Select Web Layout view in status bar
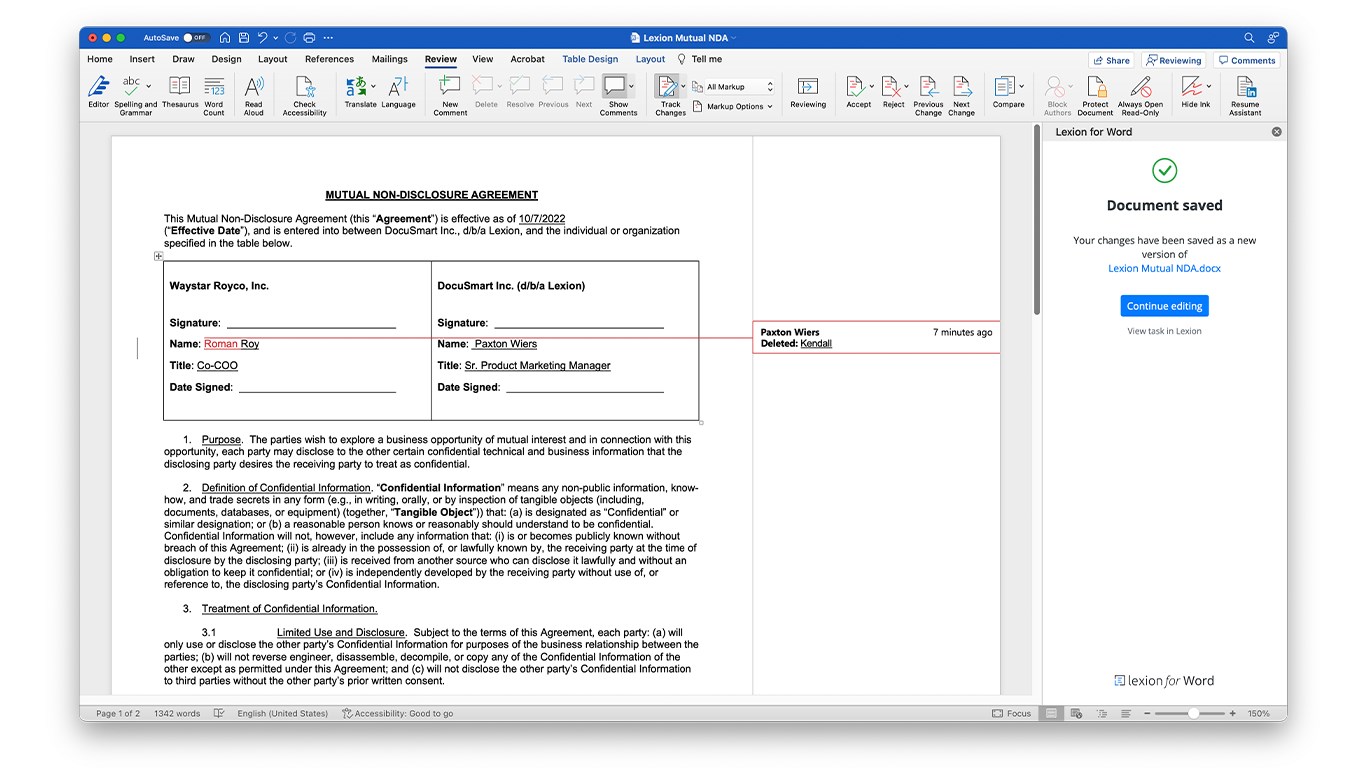The width and height of the screenshot is (1366, 768). pos(1076,713)
